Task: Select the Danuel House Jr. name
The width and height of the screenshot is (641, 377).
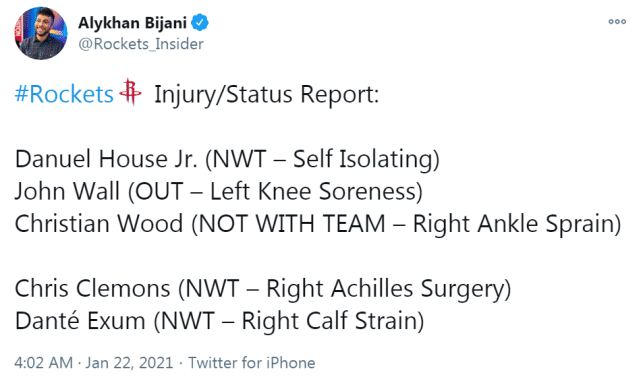Action: [x=106, y=159]
